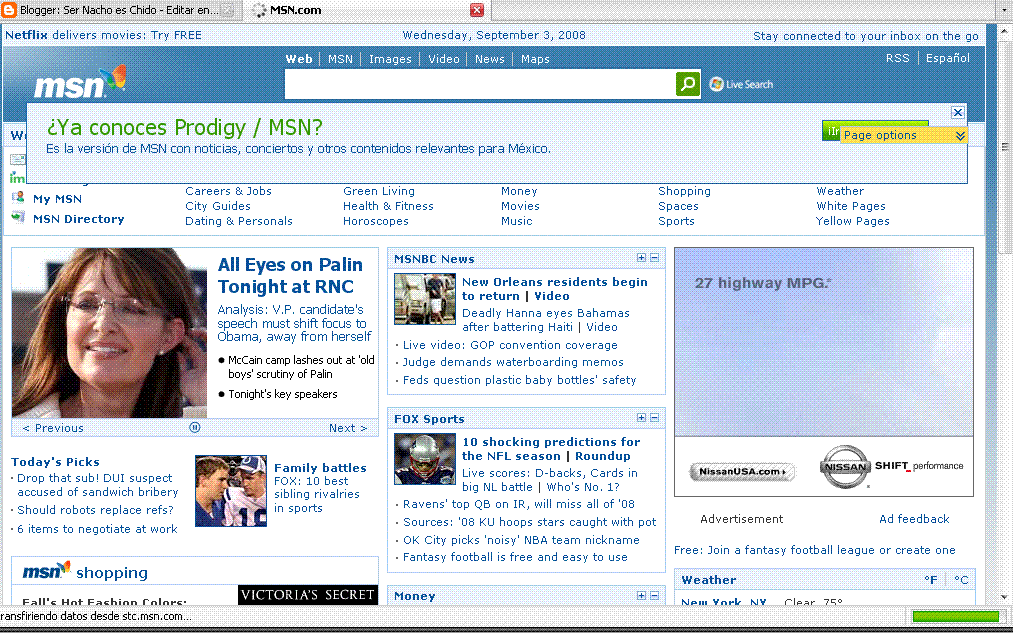This screenshot has height=633, width=1014.
Task: Expand the Money panel
Action: [x=640, y=596]
